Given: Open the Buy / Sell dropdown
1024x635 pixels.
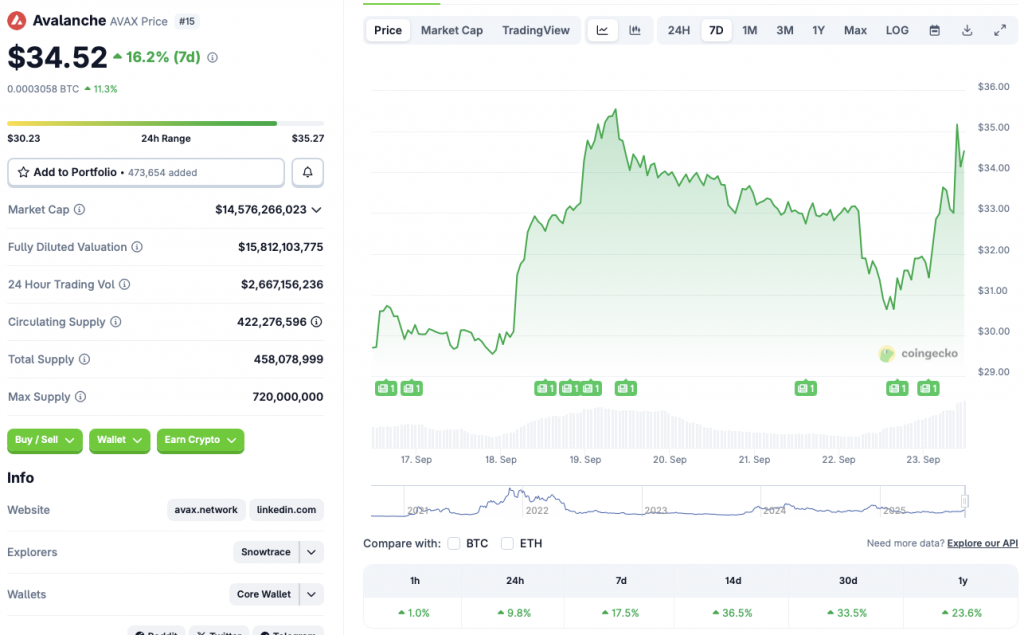Looking at the screenshot, I should (44, 440).
